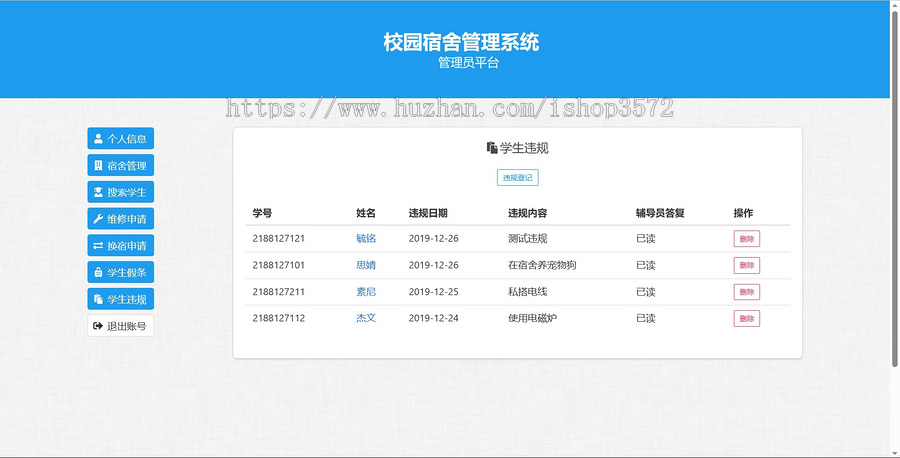Click the copy icon beside sidebar 学生违规
Screen dimensions: 900x458
[x=98, y=299]
